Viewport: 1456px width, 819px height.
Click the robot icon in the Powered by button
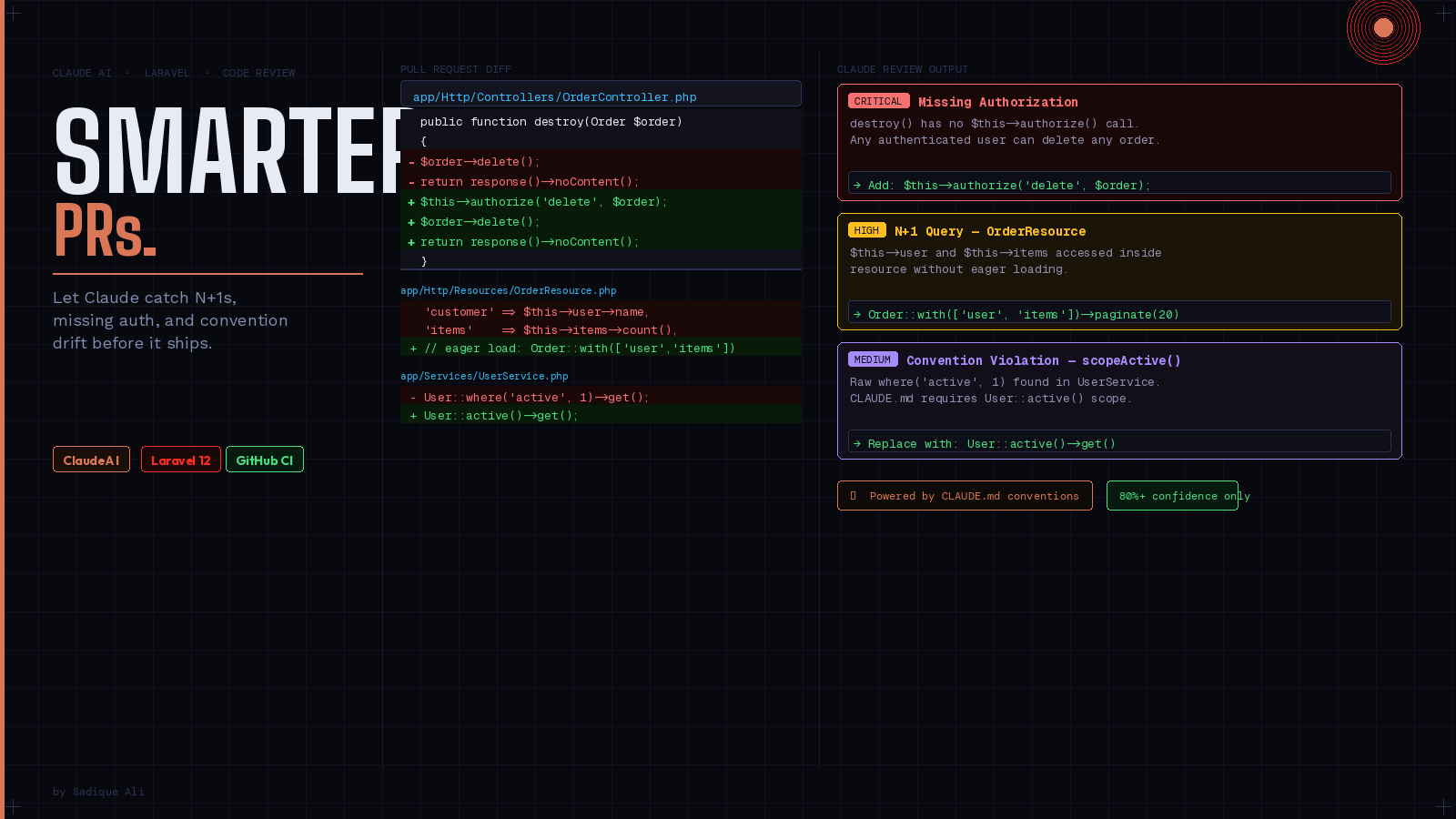[x=854, y=496]
